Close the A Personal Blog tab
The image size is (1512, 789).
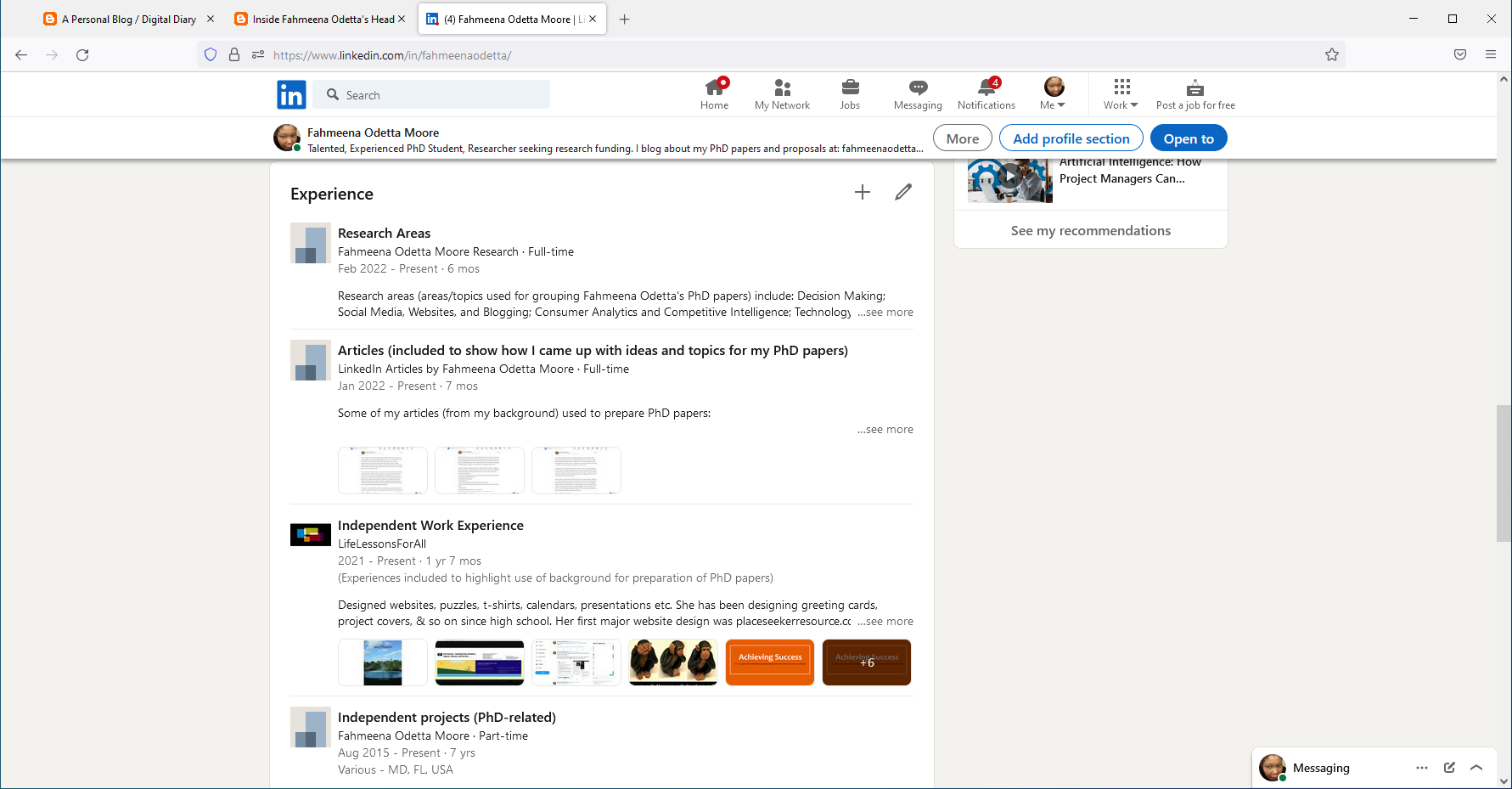click(211, 19)
